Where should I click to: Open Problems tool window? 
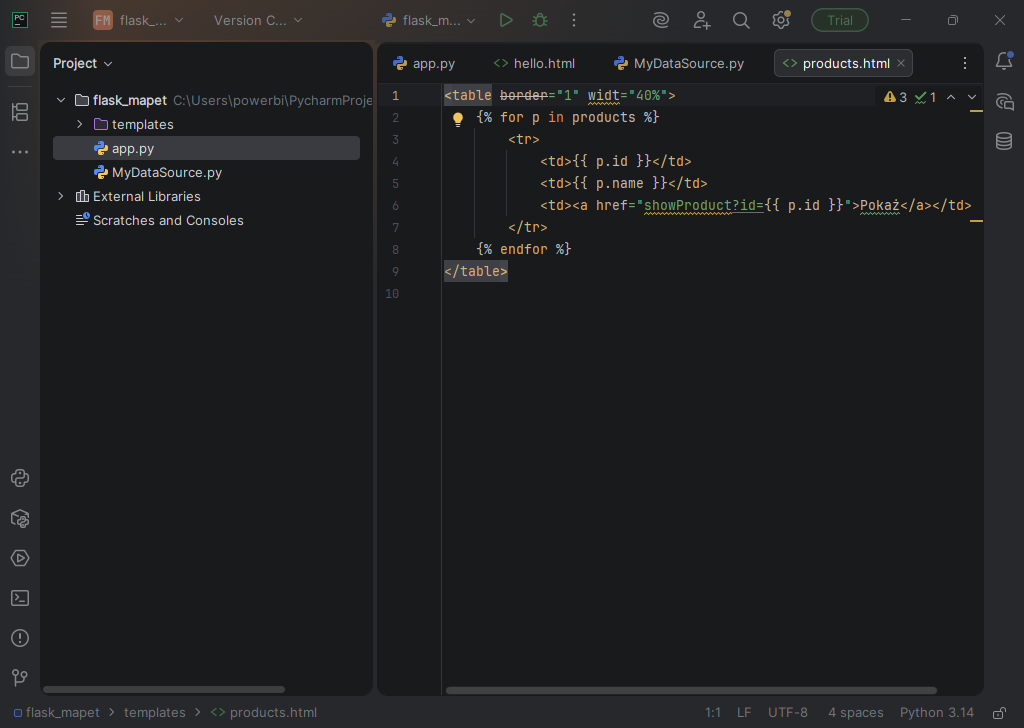point(20,638)
